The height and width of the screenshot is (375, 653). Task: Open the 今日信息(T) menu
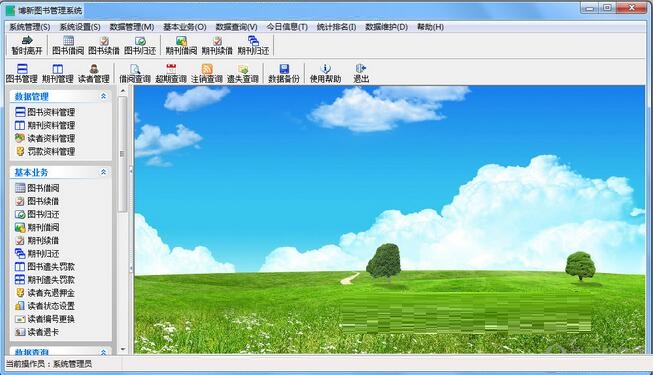(x=287, y=27)
